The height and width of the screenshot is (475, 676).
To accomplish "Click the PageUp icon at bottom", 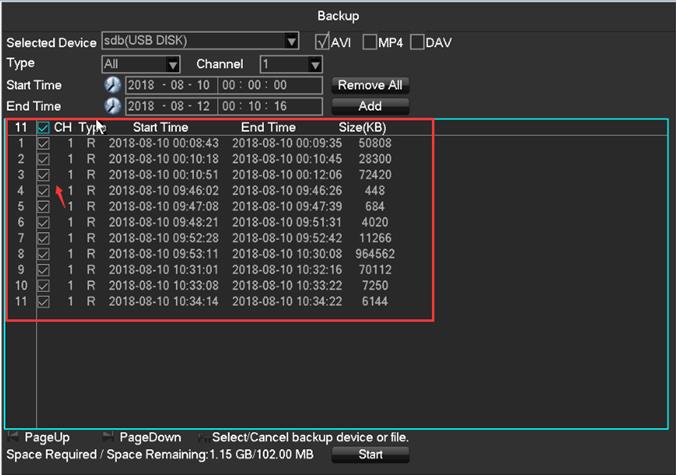I will (13, 437).
